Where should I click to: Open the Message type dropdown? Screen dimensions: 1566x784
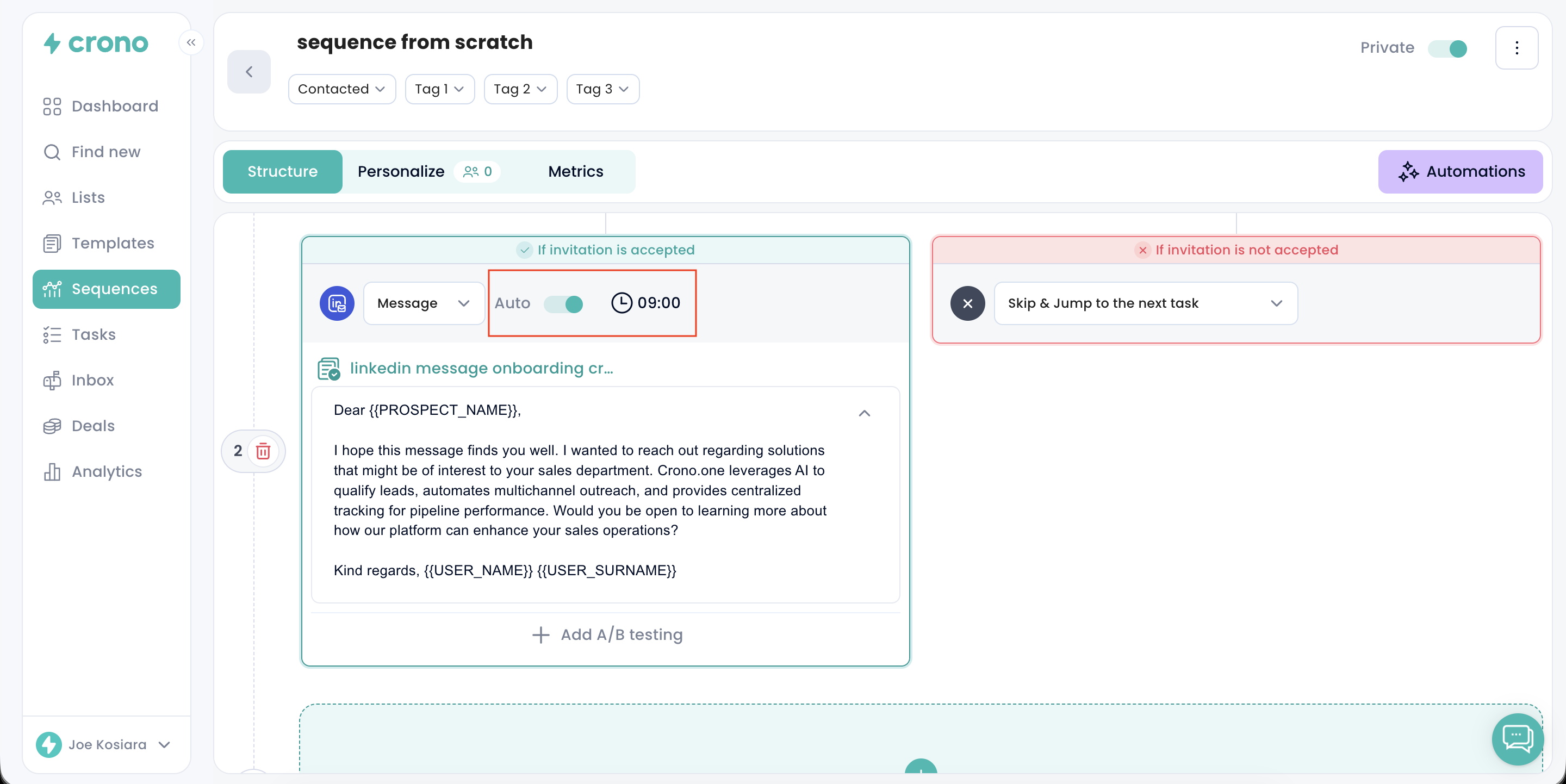[x=423, y=303]
